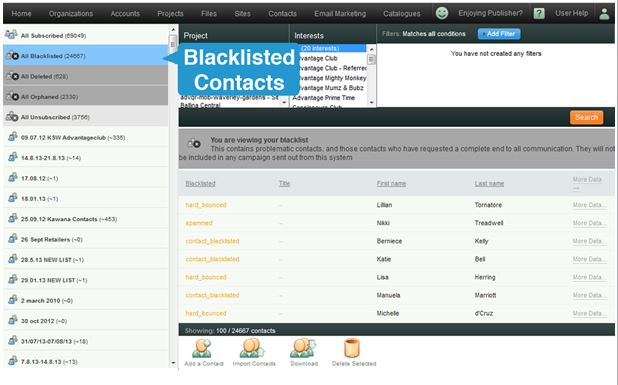
Task: Open More Data for Michelle d'Cruz
Action: [x=589, y=313]
